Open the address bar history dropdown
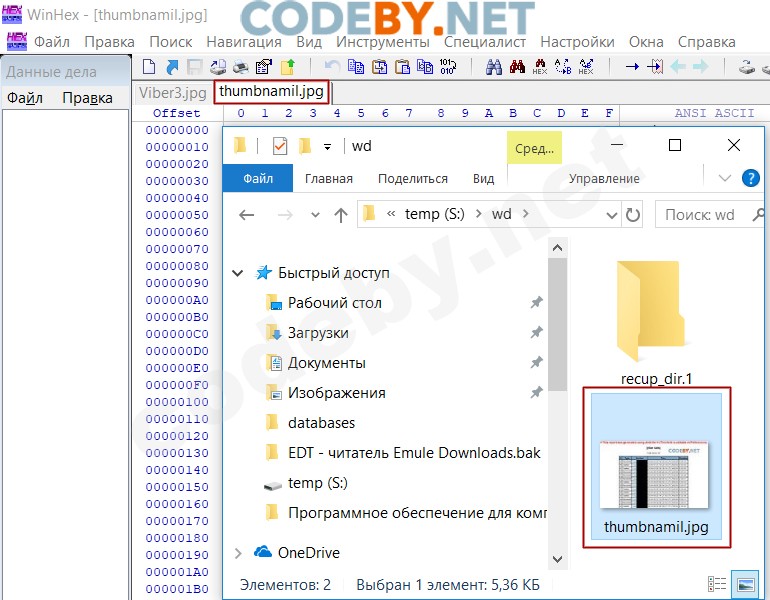770x600 pixels. click(610, 214)
